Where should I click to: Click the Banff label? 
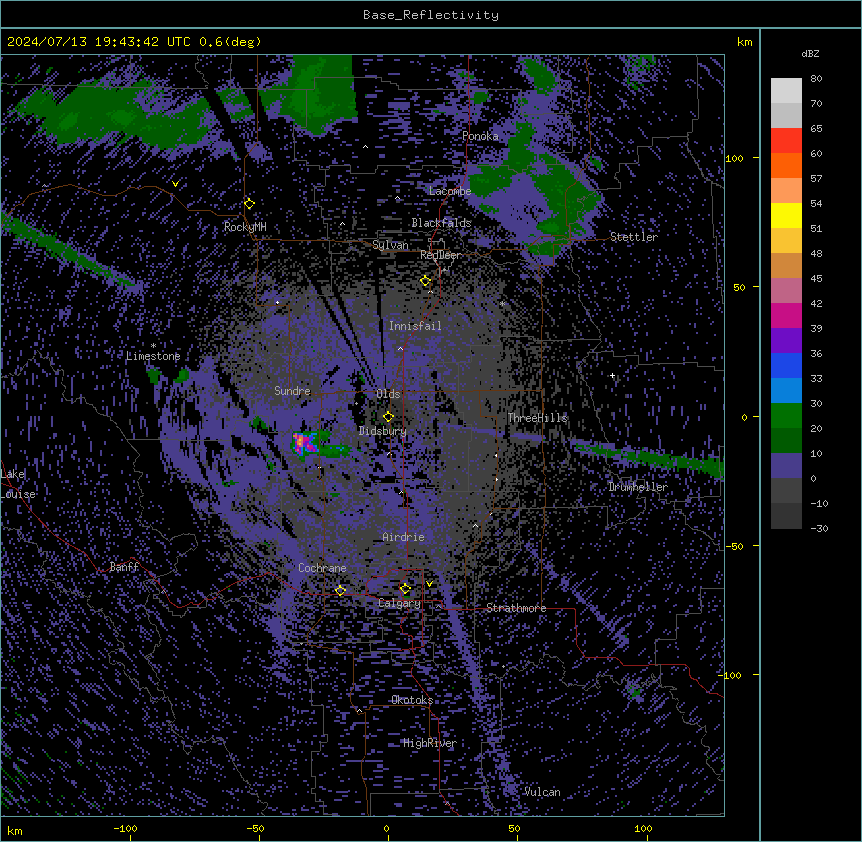click(124, 567)
